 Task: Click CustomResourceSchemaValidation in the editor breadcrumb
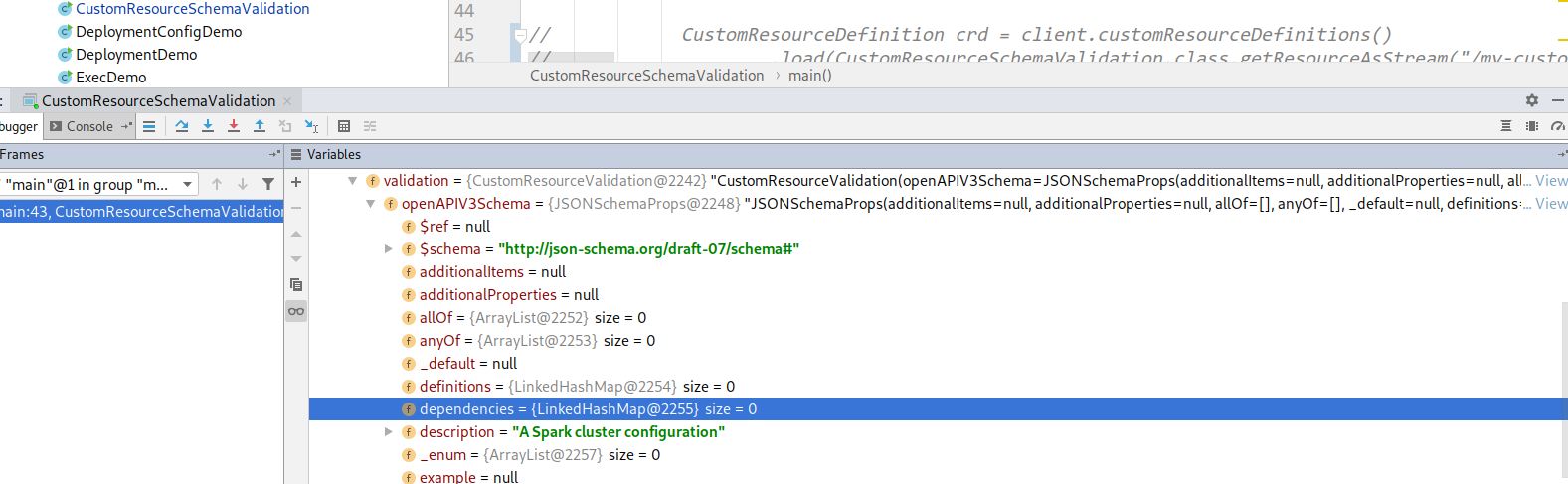tap(647, 76)
